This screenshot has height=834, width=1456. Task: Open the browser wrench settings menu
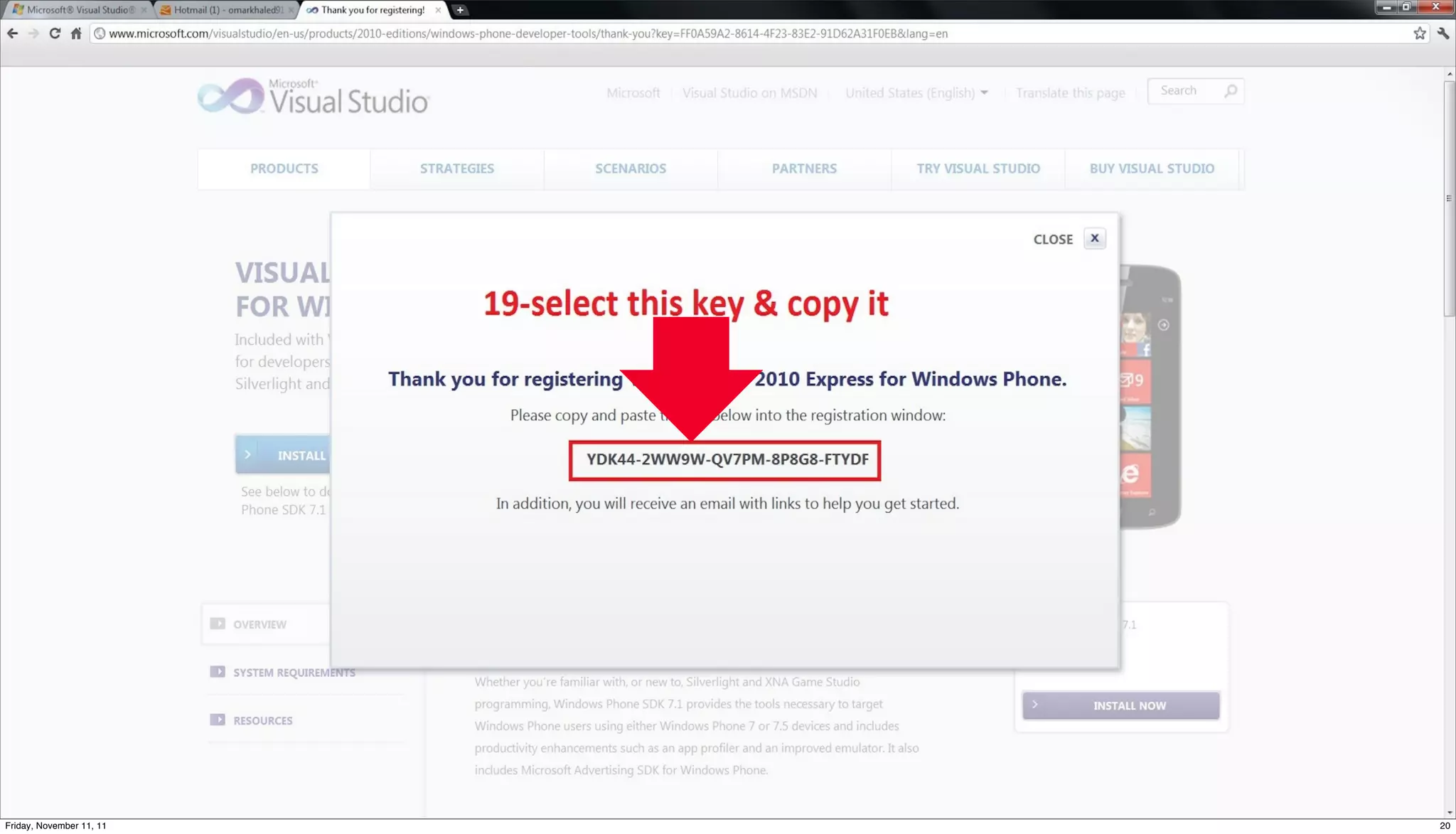pos(1442,33)
